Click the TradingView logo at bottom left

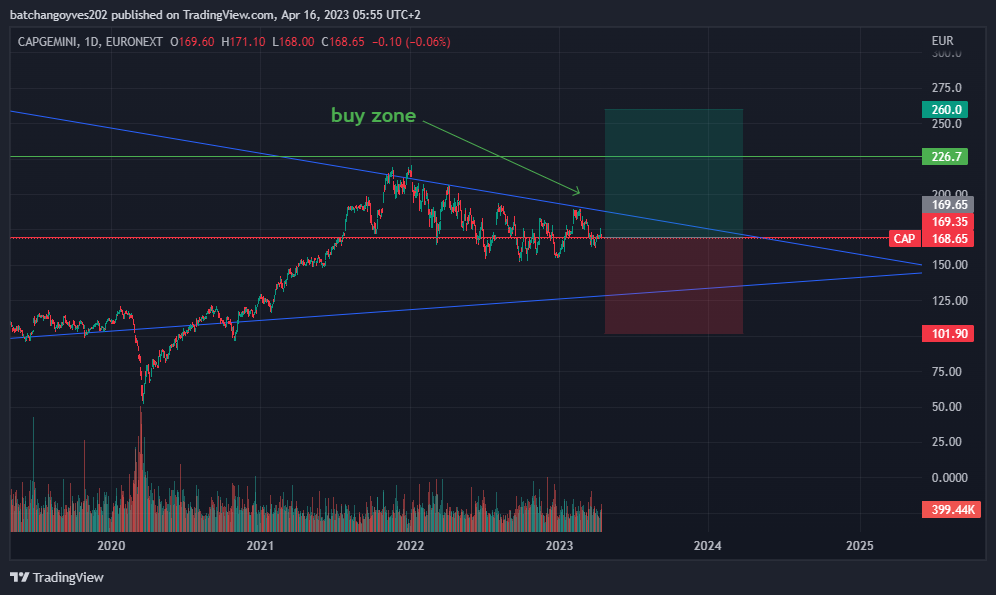[57, 577]
